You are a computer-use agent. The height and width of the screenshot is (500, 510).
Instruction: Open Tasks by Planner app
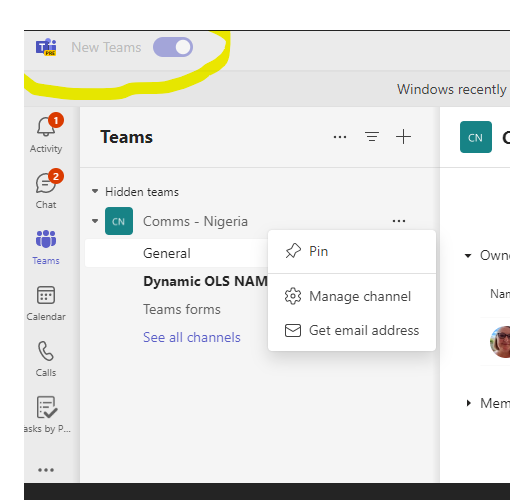click(47, 414)
